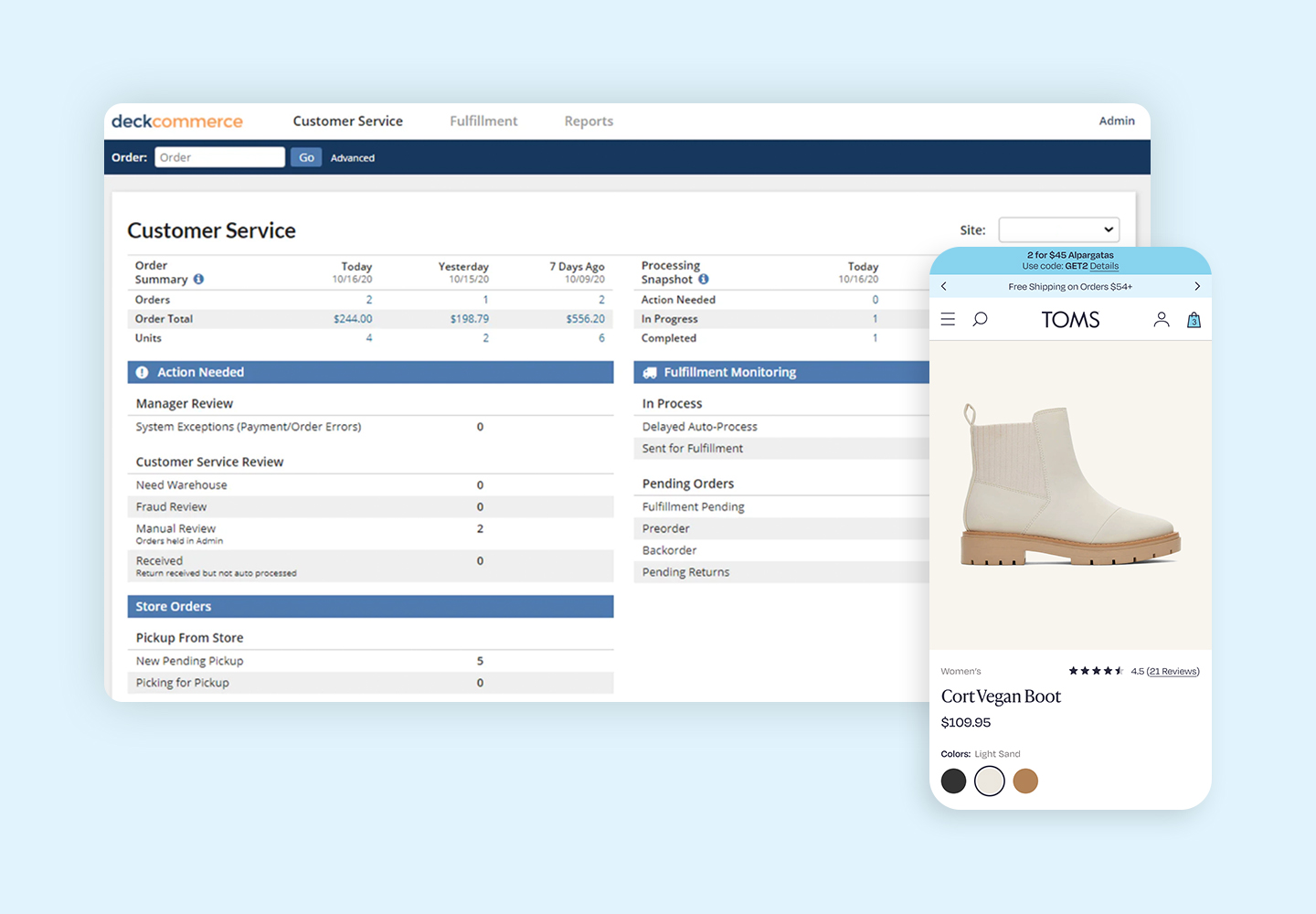This screenshot has width=1316, height=914.
Task: Select the black color swatch
Action: click(953, 781)
